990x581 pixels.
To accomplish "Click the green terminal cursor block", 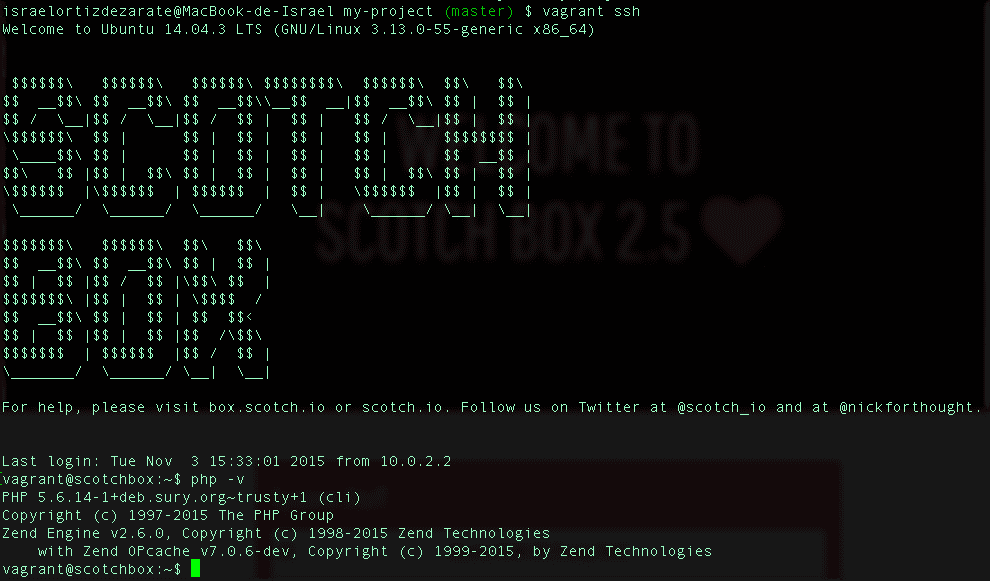I will pyautogui.click(x=195, y=569).
